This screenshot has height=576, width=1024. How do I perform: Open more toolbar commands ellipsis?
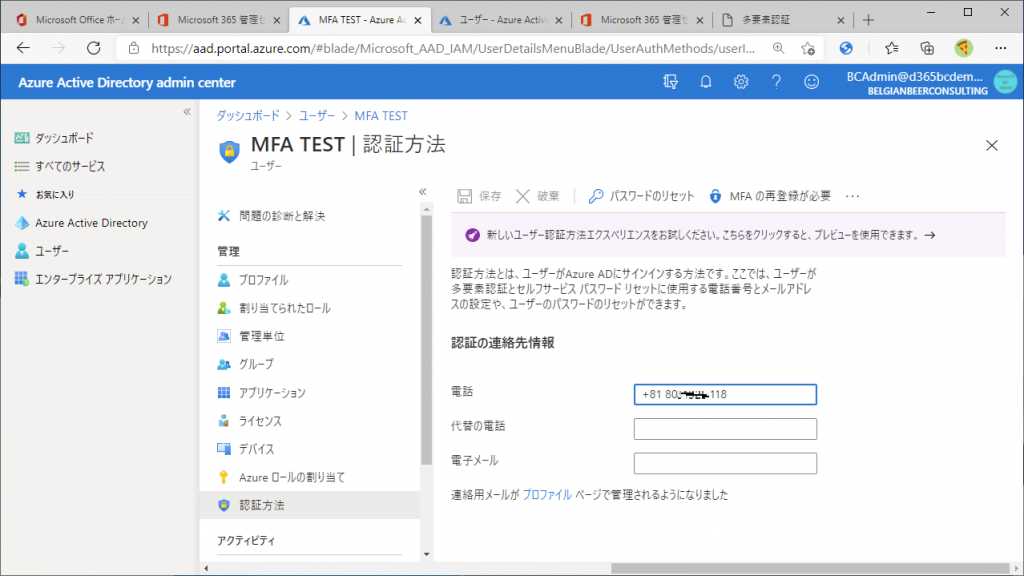tap(852, 196)
